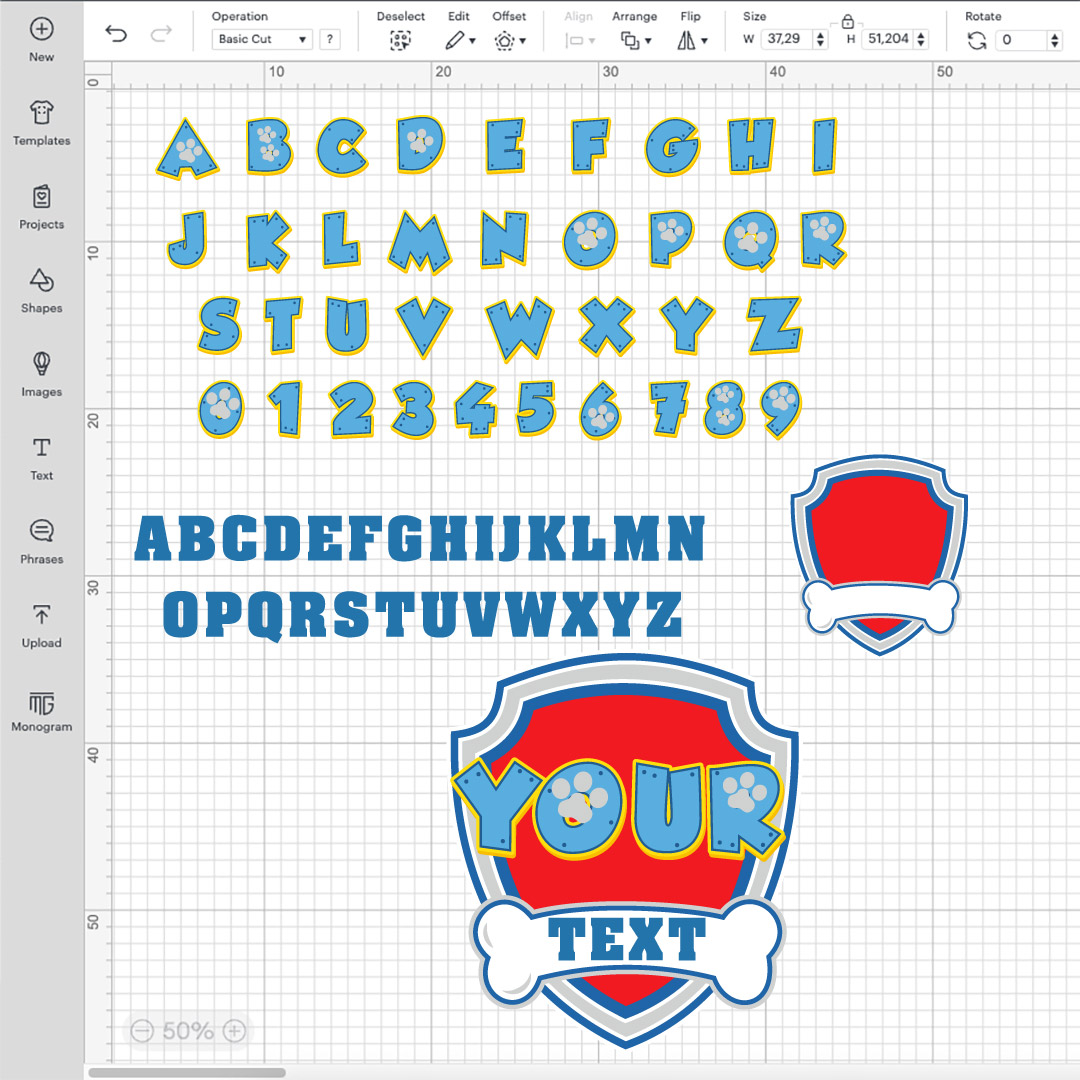The width and height of the screenshot is (1080, 1080).
Task: Click the Deselect tool
Action: point(400,40)
